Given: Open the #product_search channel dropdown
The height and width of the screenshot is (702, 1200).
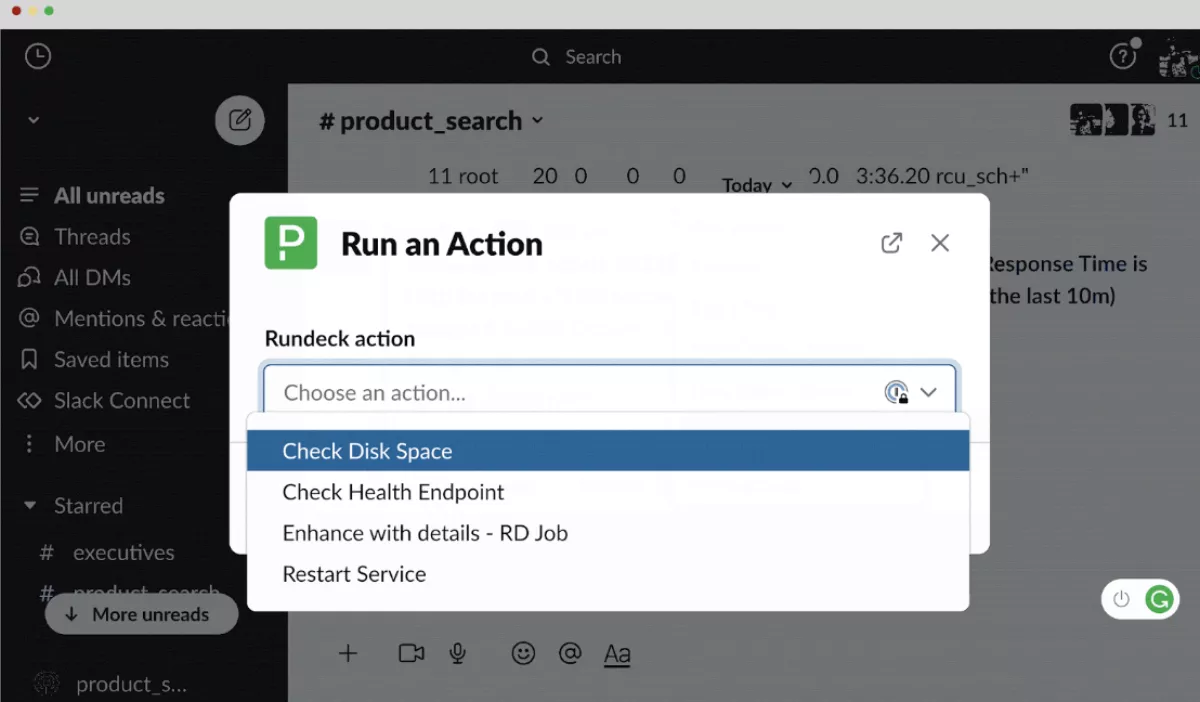Looking at the screenshot, I should (x=431, y=121).
